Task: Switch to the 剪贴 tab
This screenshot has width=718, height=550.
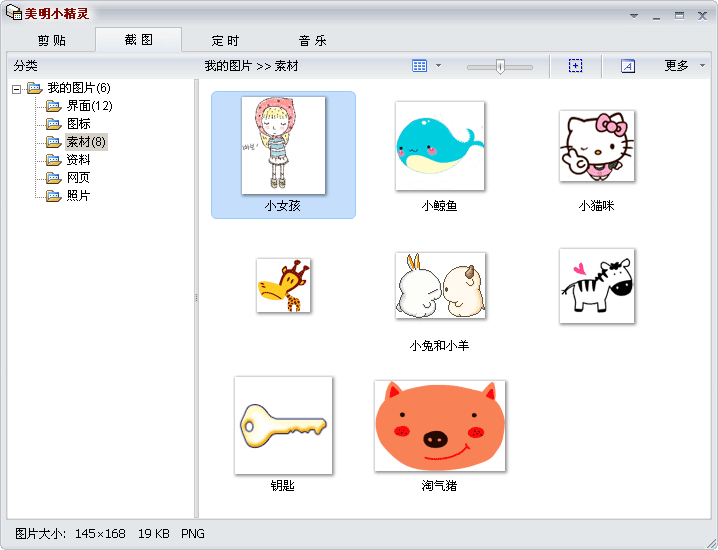Action: coord(52,40)
